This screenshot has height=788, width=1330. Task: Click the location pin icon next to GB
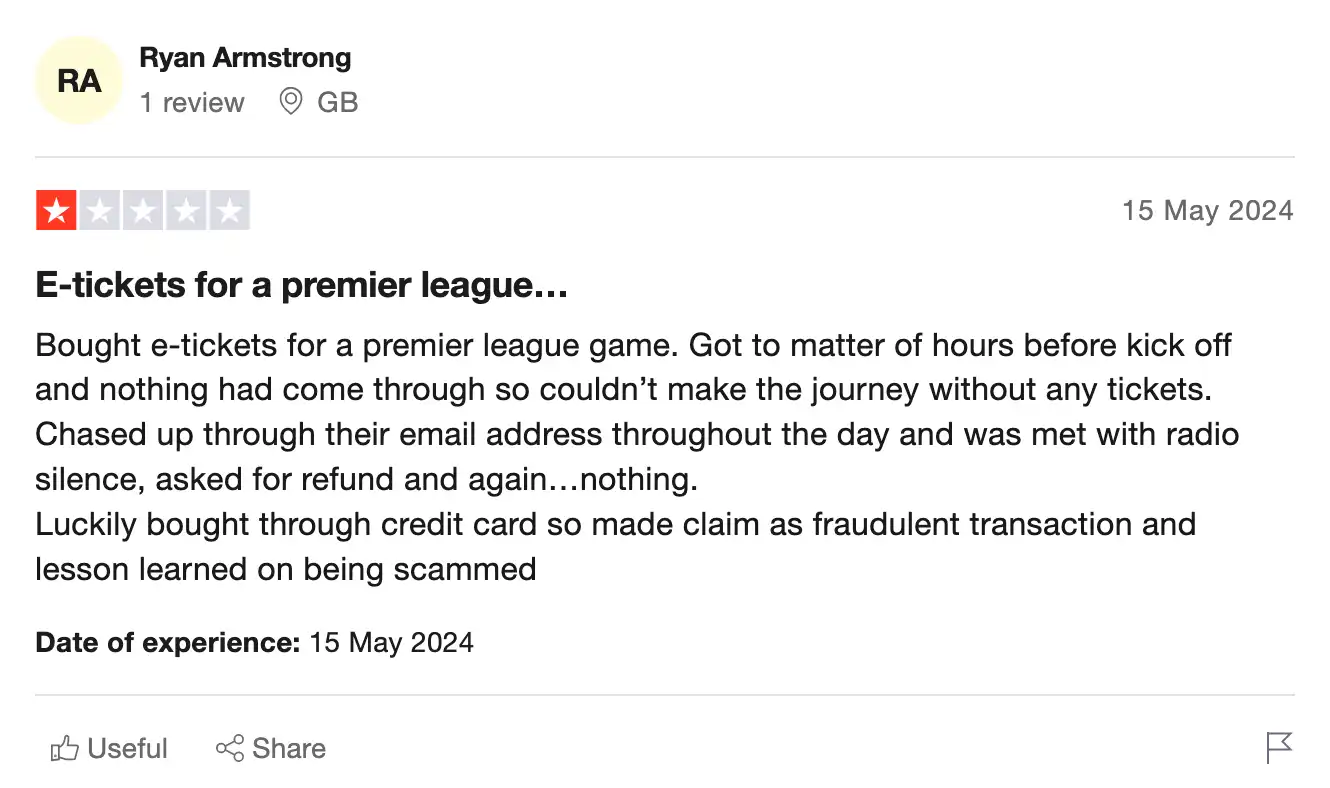[290, 102]
